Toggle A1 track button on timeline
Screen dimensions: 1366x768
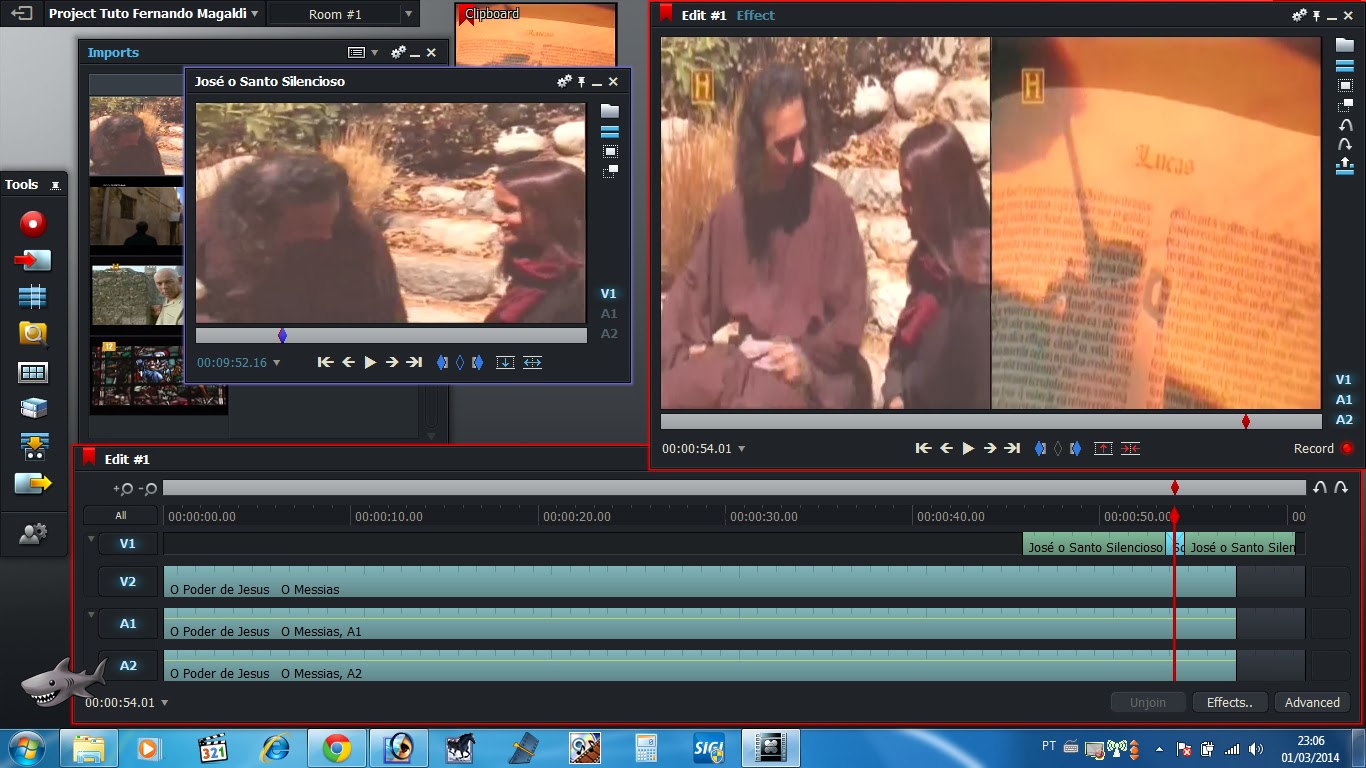pos(128,624)
